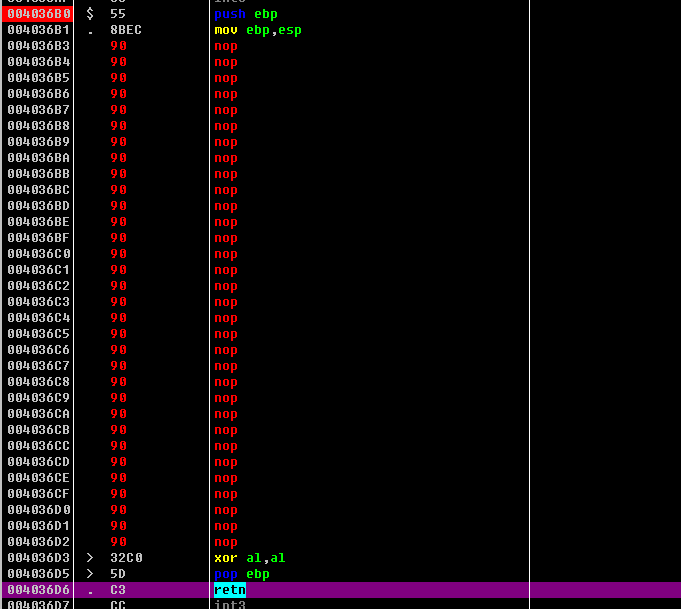The image size is (681, 609).
Task: Click the jump marker at 004036D5
Action: pyautogui.click(x=90, y=574)
